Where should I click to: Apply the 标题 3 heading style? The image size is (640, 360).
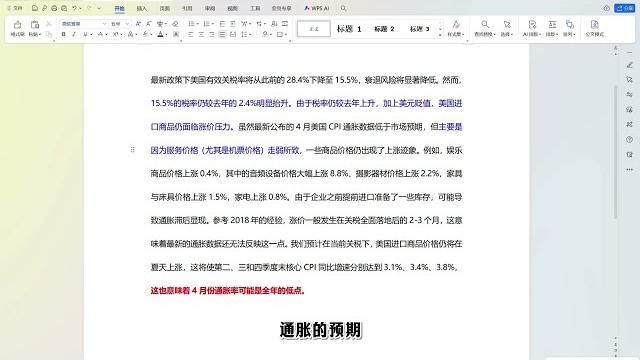pyautogui.click(x=419, y=29)
